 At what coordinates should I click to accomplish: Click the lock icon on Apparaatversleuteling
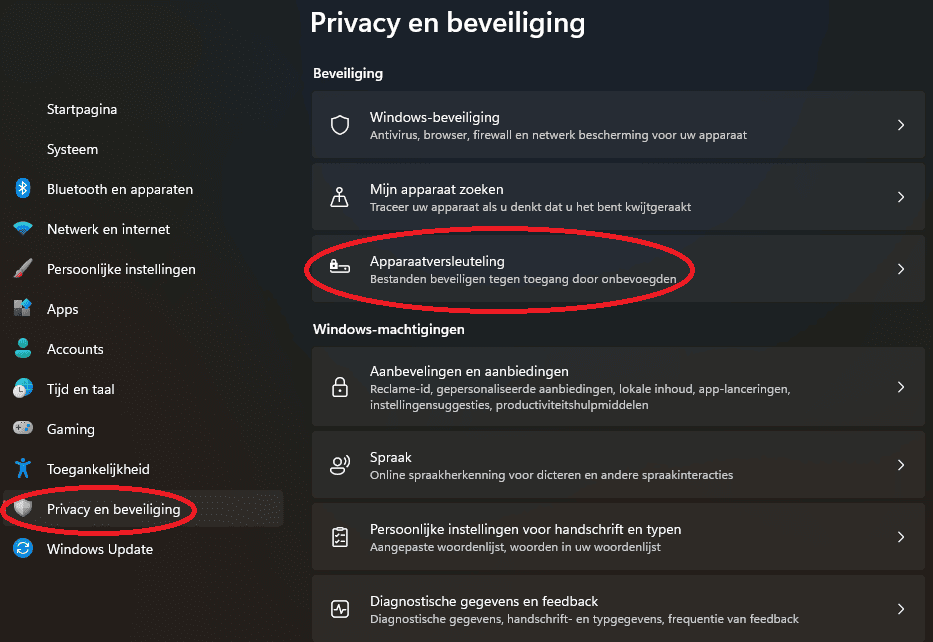coord(340,268)
